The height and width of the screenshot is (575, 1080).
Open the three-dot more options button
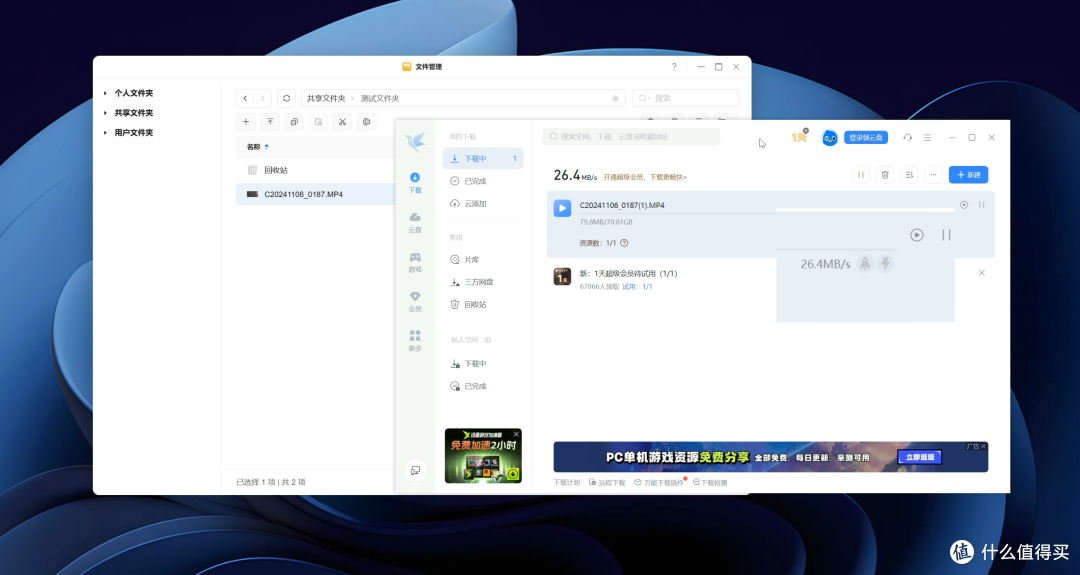pyautogui.click(x=933, y=175)
